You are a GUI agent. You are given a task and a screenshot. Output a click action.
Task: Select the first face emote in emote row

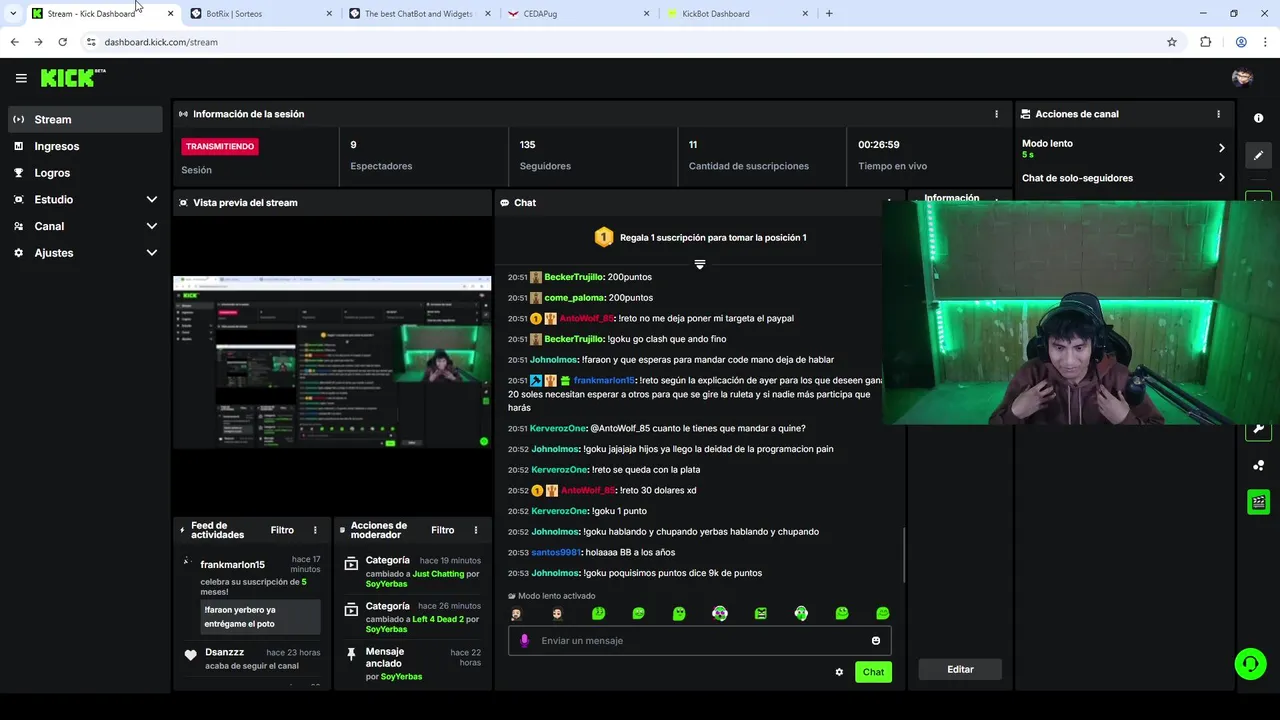pyautogui.click(x=517, y=613)
